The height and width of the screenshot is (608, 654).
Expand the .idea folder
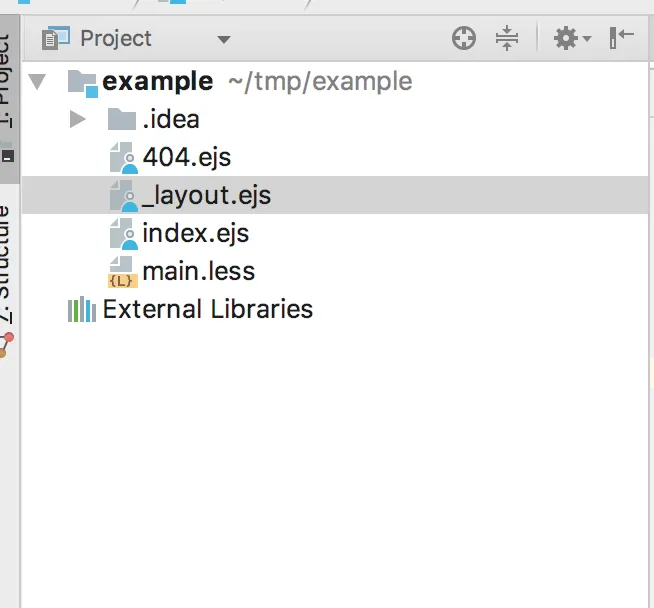point(77,120)
